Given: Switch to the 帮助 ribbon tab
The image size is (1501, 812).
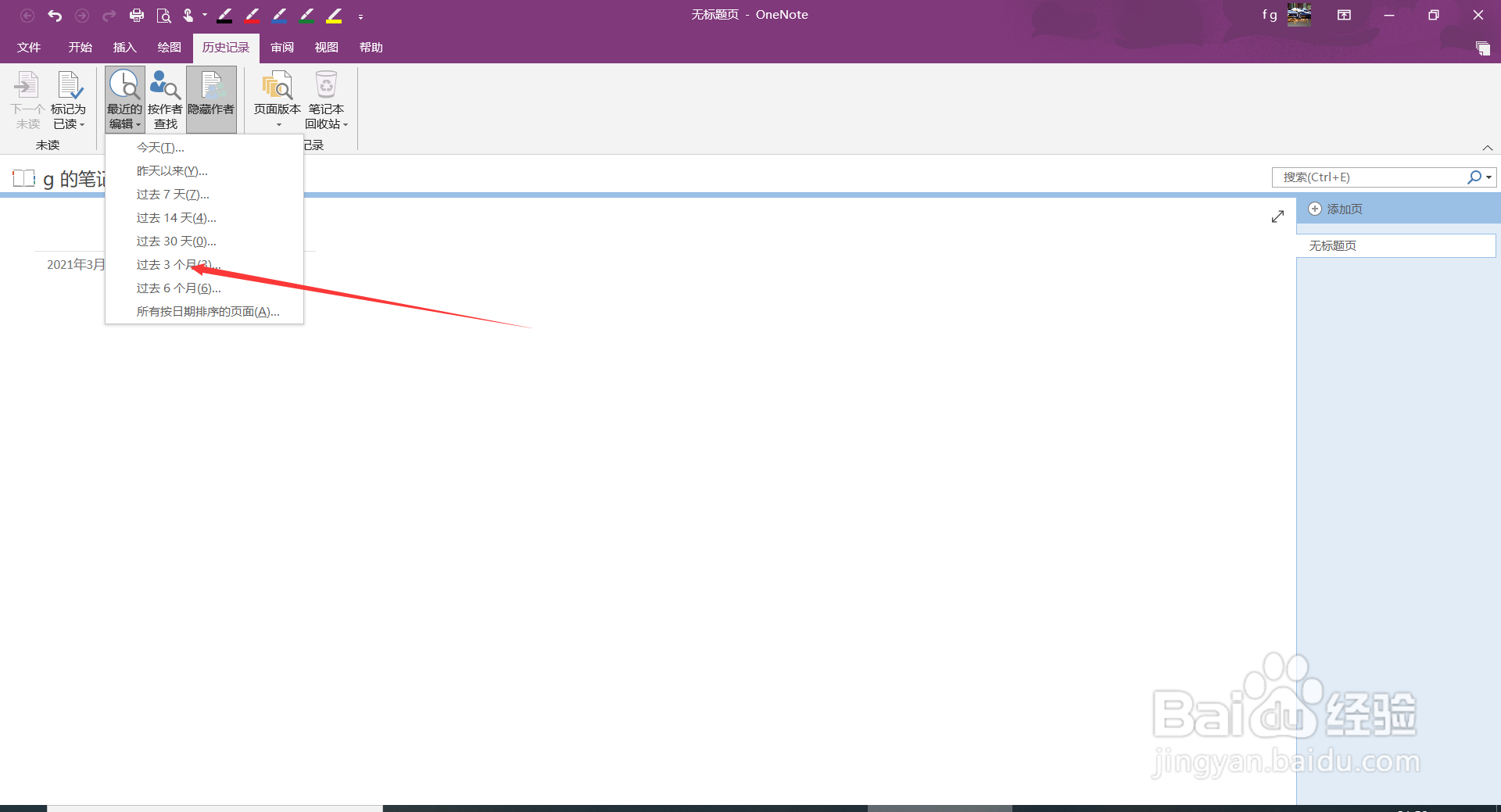Looking at the screenshot, I should pyautogui.click(x=371, y=48).
